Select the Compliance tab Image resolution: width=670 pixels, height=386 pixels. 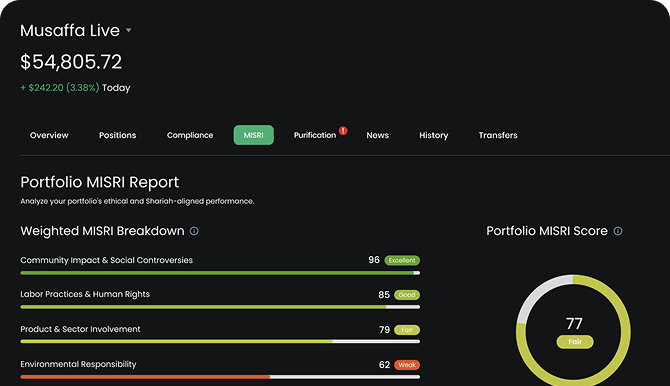tap(190, 135)
